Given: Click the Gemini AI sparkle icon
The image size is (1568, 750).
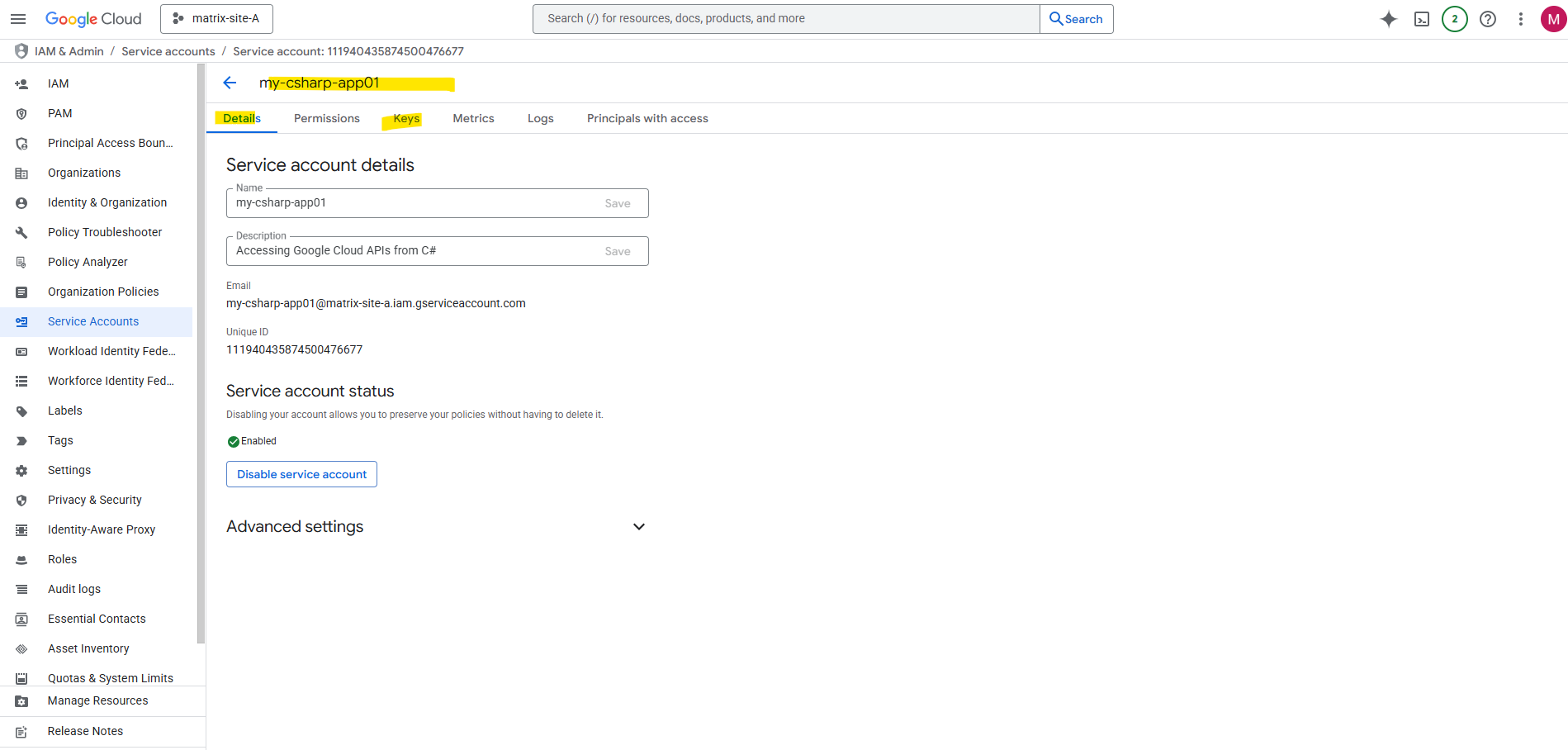Looking at the screenshot, I should [1388, 19].
